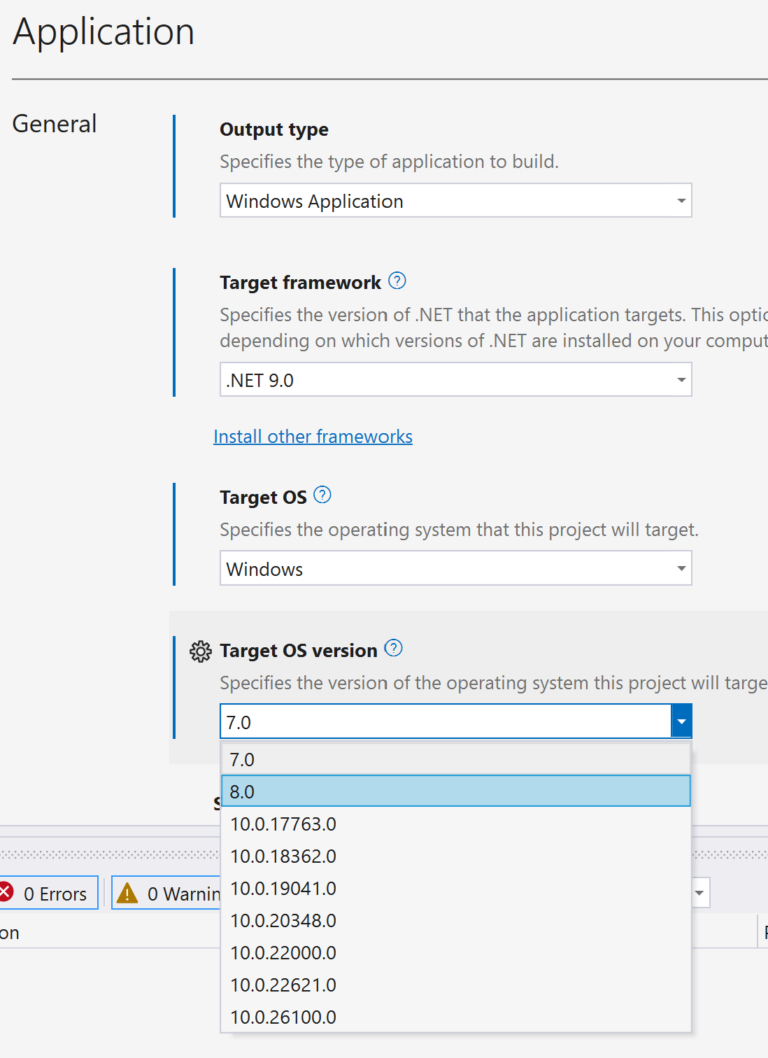Click the Install other frameworks link

tap(313, 436)
